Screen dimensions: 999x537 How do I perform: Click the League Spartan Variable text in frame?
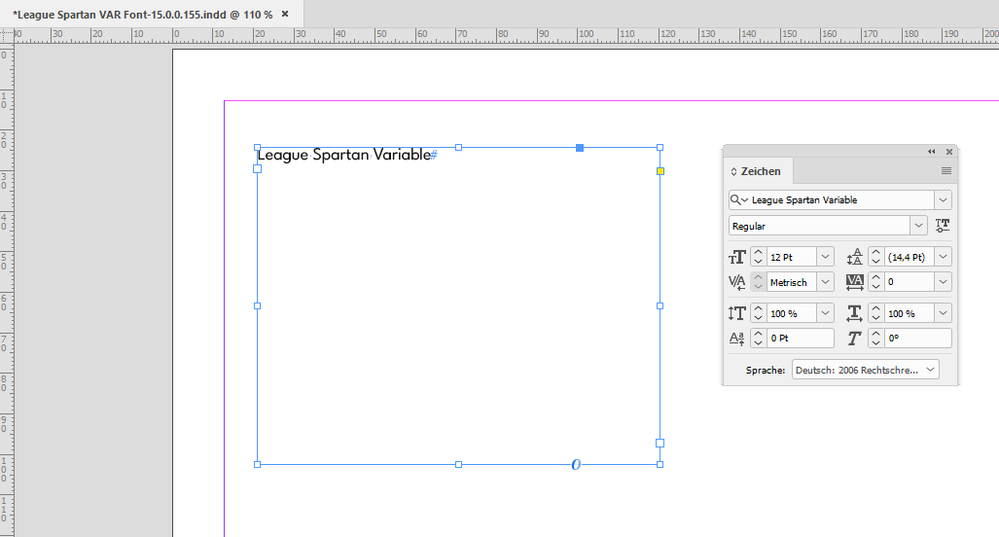344,155
